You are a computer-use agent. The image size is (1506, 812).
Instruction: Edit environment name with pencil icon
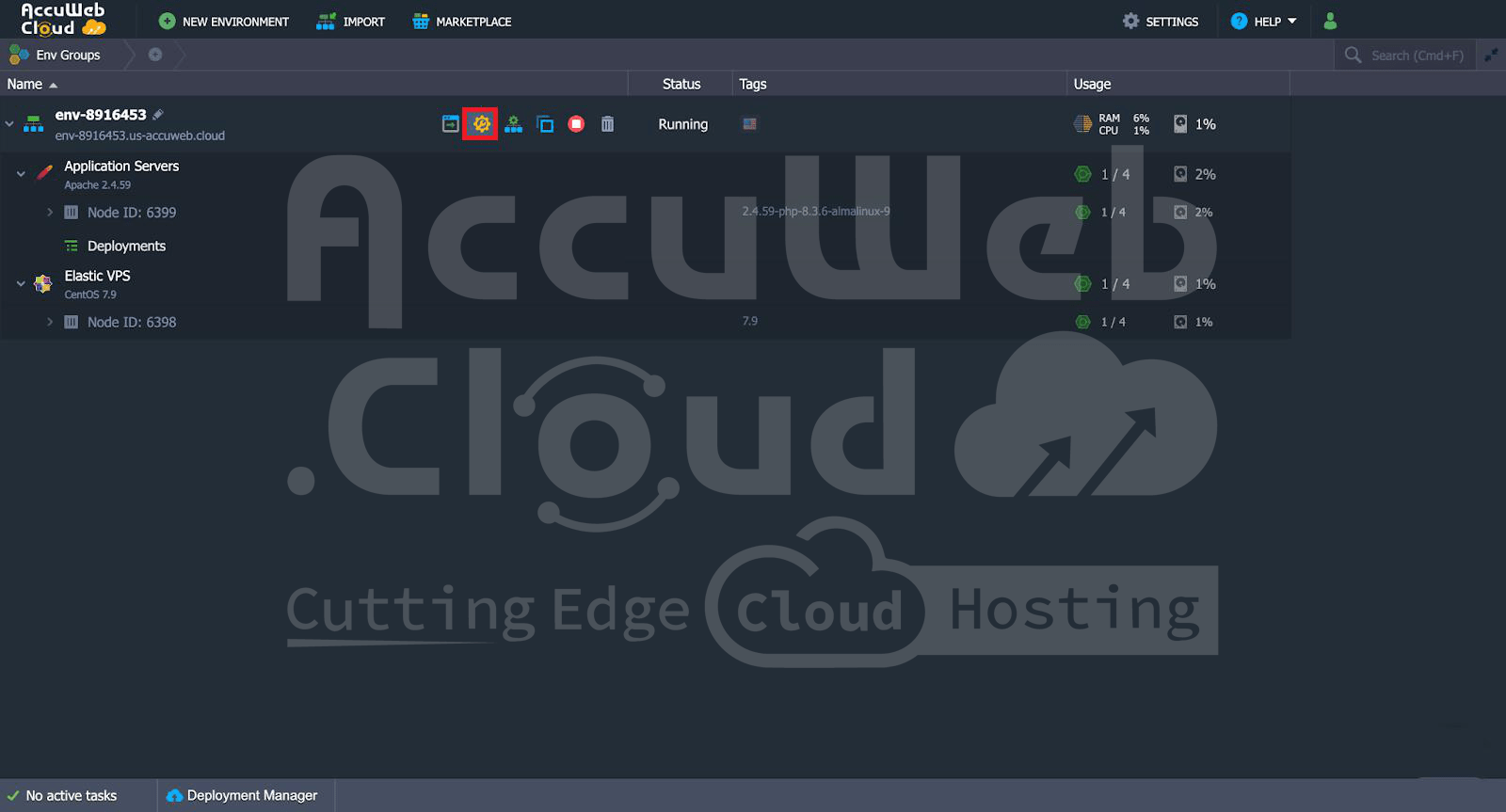click(x=158, y=115)
